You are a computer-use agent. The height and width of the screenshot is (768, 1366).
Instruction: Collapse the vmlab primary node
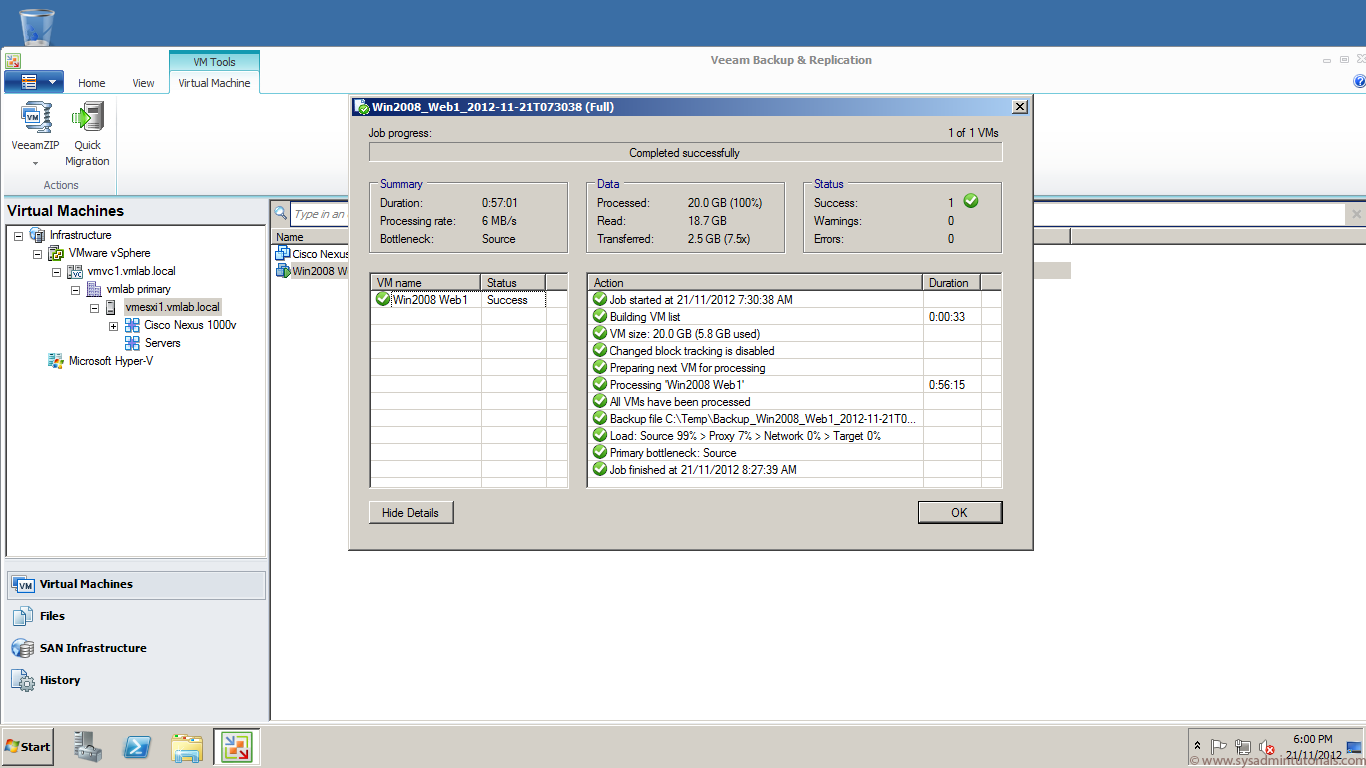point(75,289)
